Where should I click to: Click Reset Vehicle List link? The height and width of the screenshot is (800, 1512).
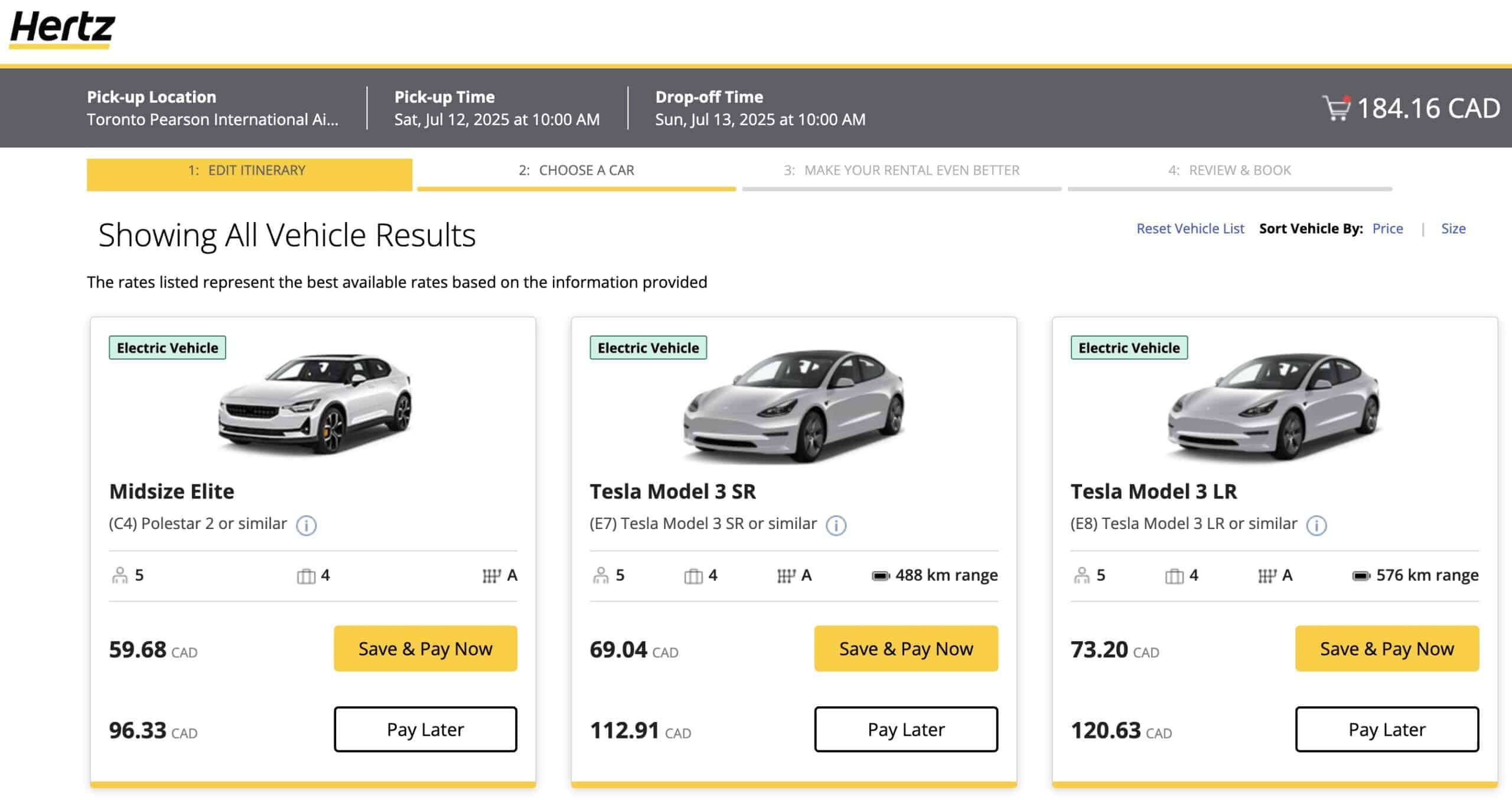pos(1190,228)
